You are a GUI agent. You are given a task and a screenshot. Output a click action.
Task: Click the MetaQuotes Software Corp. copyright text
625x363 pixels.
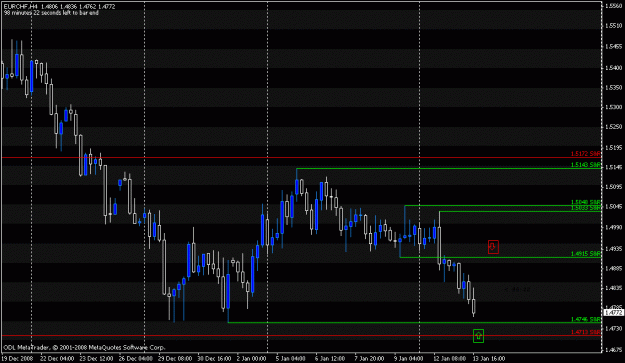click(x=84, y=348)
